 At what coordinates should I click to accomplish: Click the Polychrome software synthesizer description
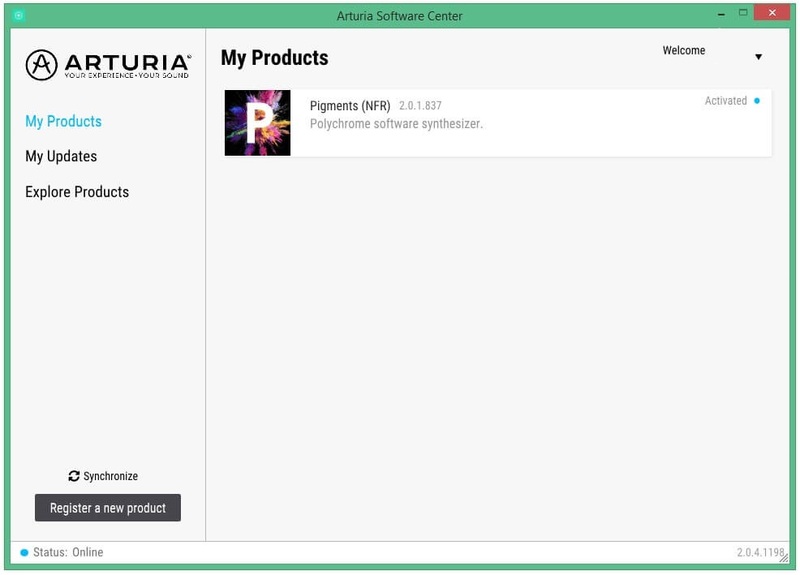click(x=396, y=124)
